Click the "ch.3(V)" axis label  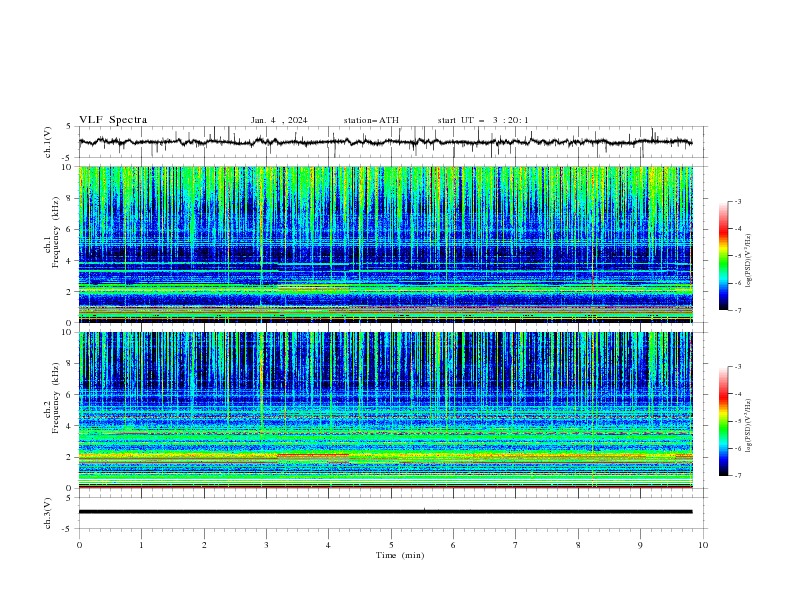point(48,513)
